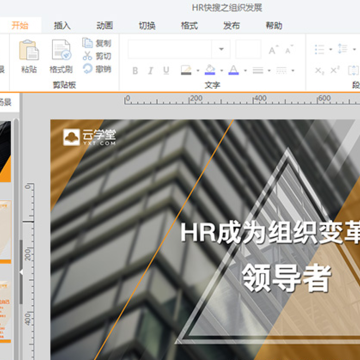Click the 剪切 scissors icon
360x360 pixels.
tap(87, 56)
